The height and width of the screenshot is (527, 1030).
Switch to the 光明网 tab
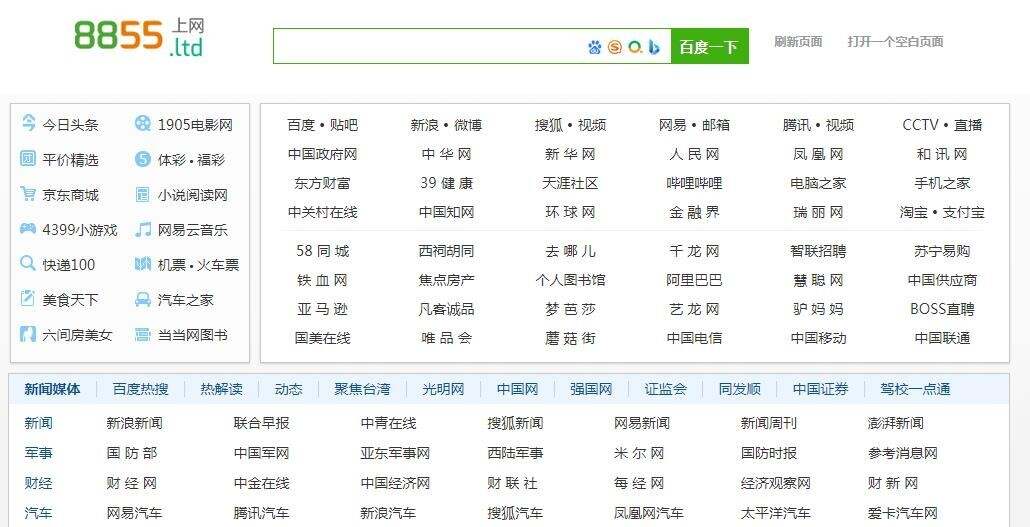(443, 389)
